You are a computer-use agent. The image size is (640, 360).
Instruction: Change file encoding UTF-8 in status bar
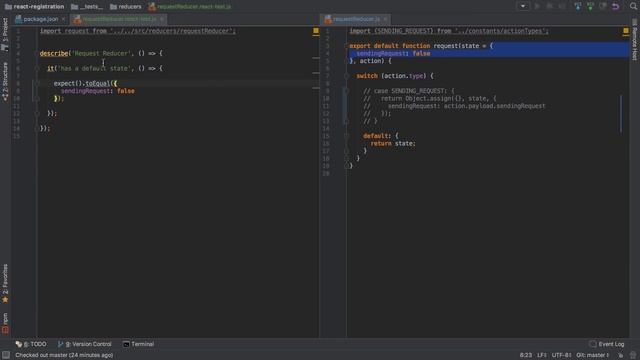(x=561, y=355)
